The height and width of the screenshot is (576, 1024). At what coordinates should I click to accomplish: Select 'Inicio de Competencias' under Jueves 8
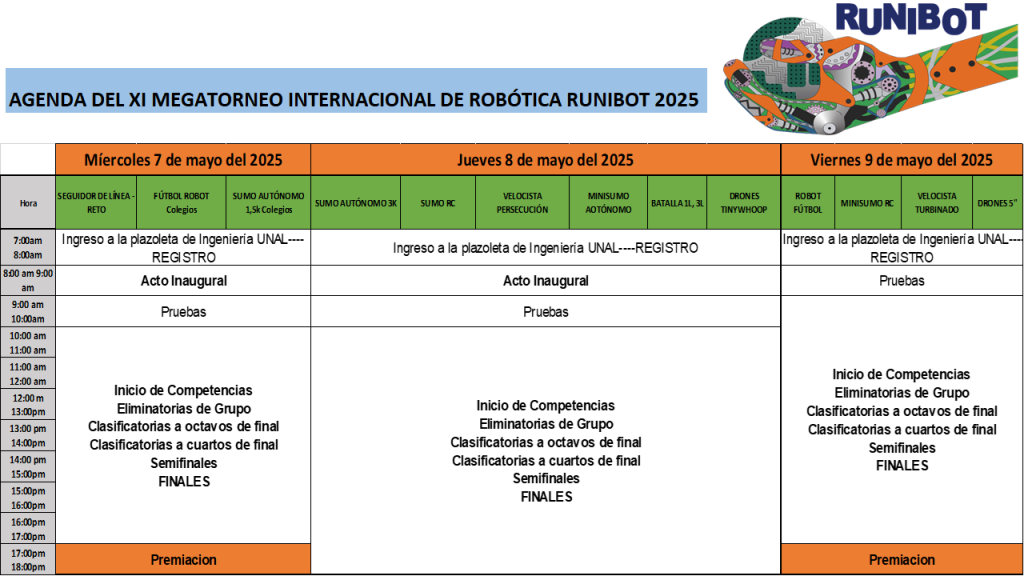[x=545, y=406]
